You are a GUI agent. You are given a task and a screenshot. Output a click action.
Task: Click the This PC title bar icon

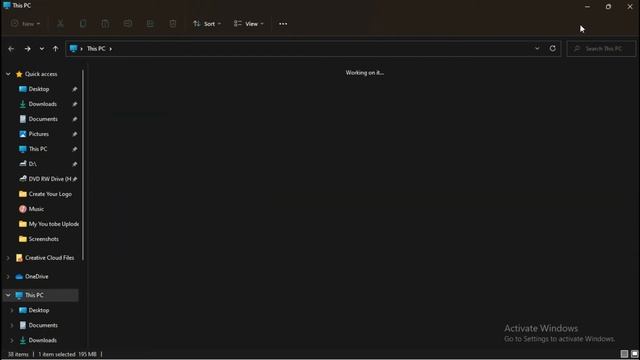pos(7,5)
